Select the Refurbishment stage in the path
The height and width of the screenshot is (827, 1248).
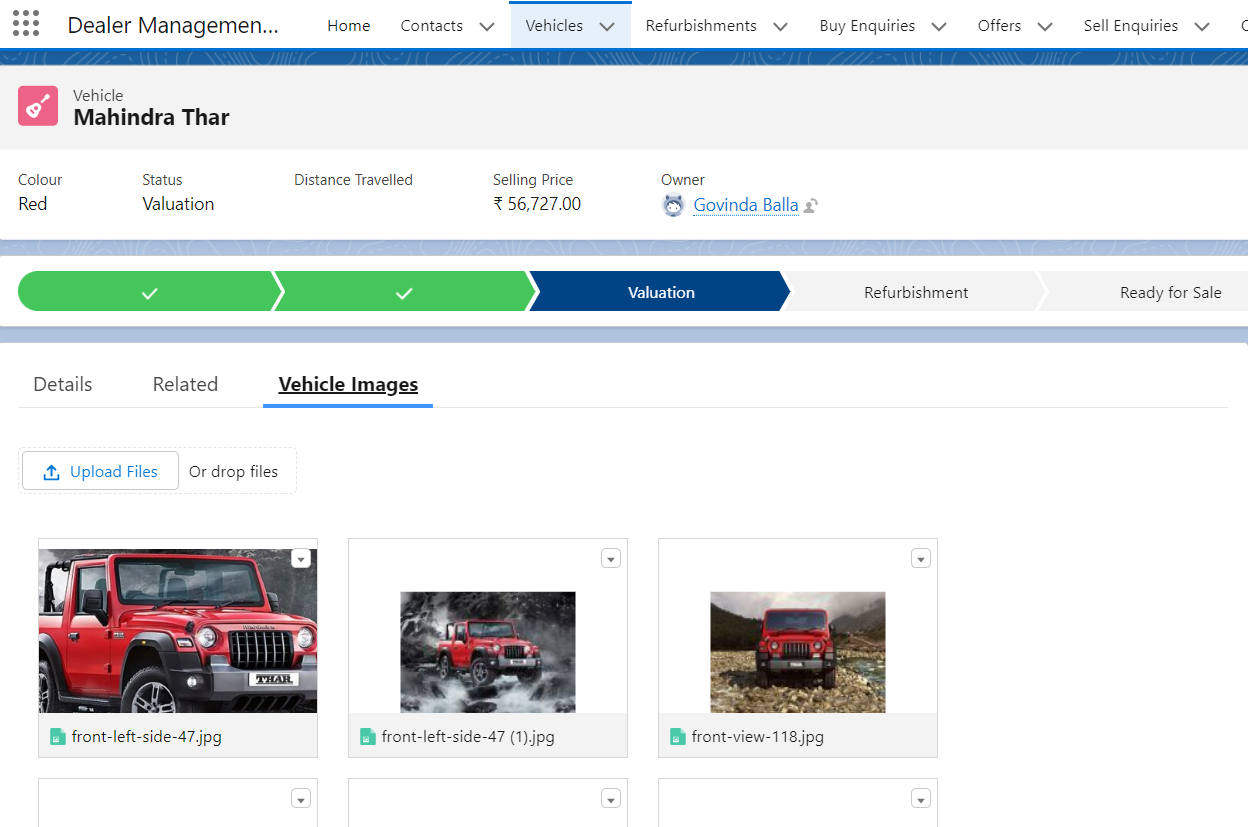point(916,292)
